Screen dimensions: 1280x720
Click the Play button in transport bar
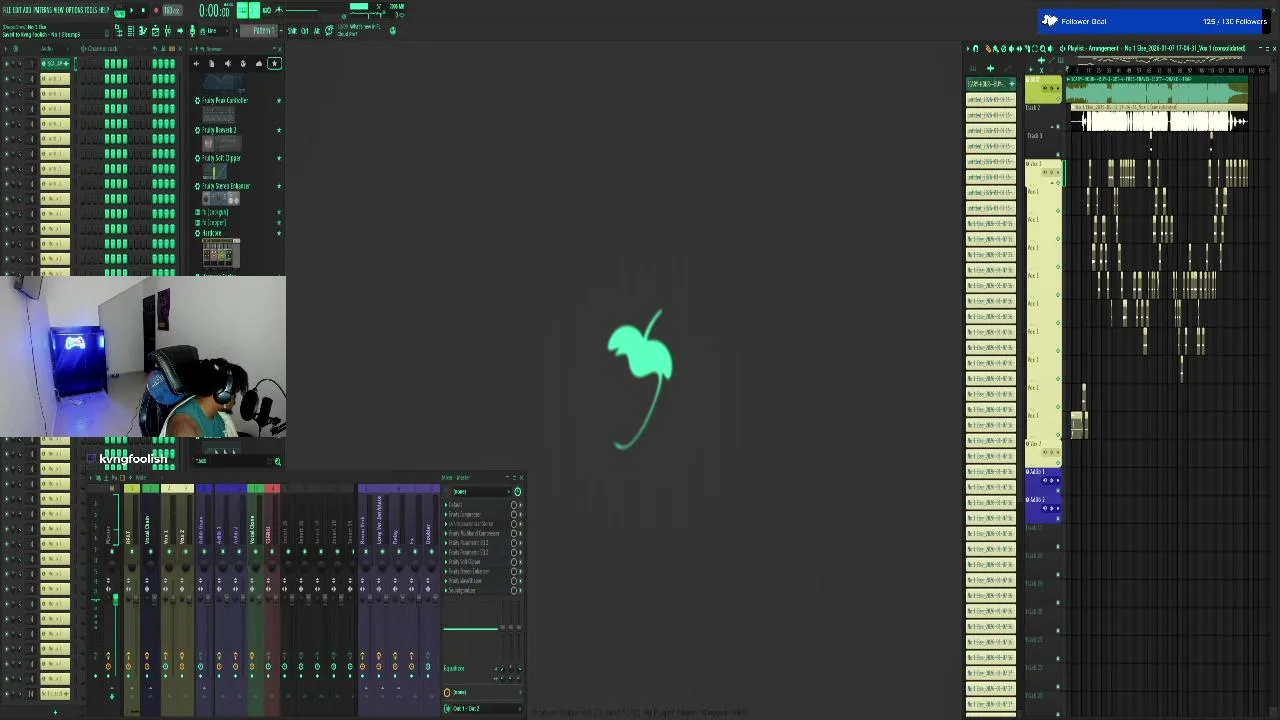tap(131, 10)
